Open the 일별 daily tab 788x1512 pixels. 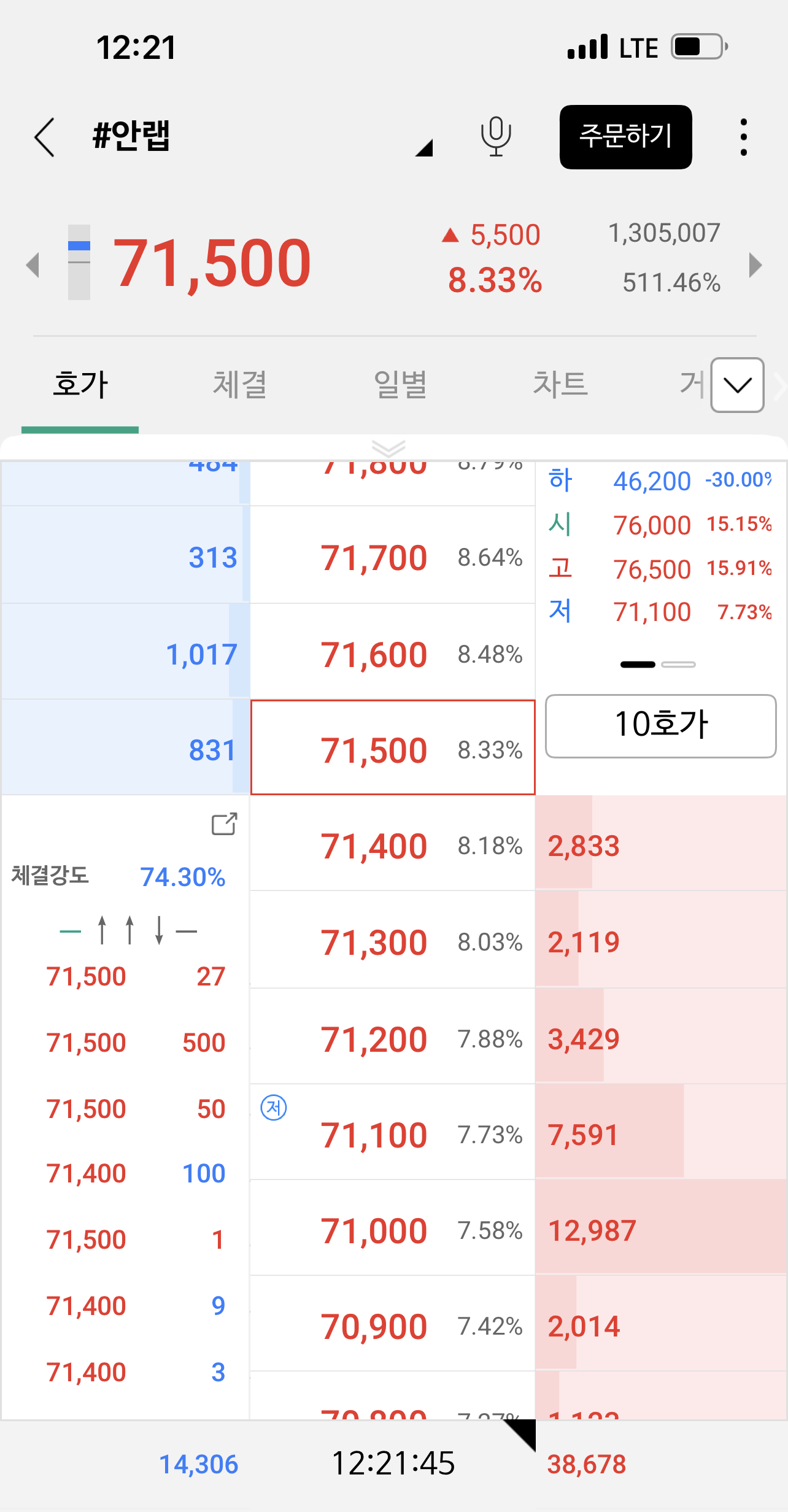coord(400,385)
